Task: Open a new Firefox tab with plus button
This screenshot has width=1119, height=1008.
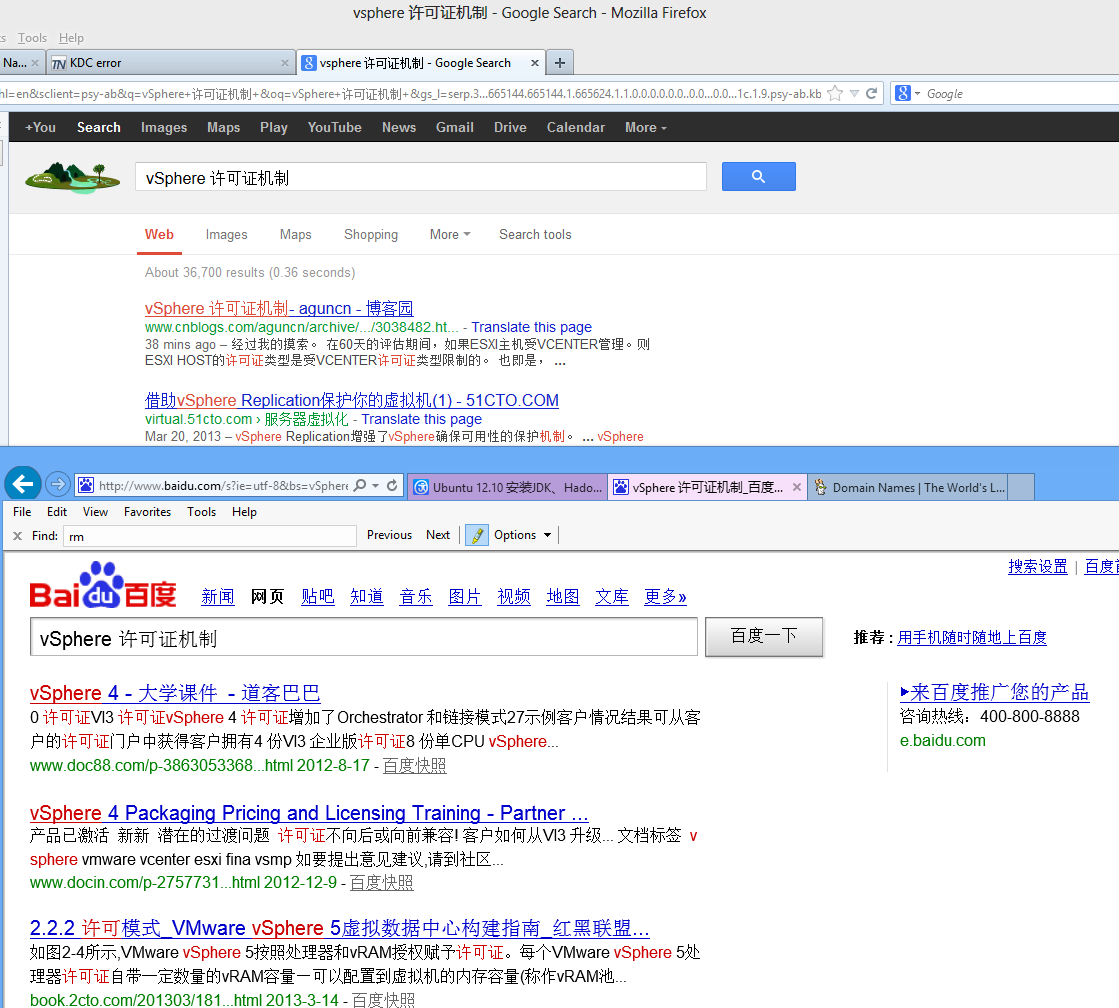Action: 560,63
